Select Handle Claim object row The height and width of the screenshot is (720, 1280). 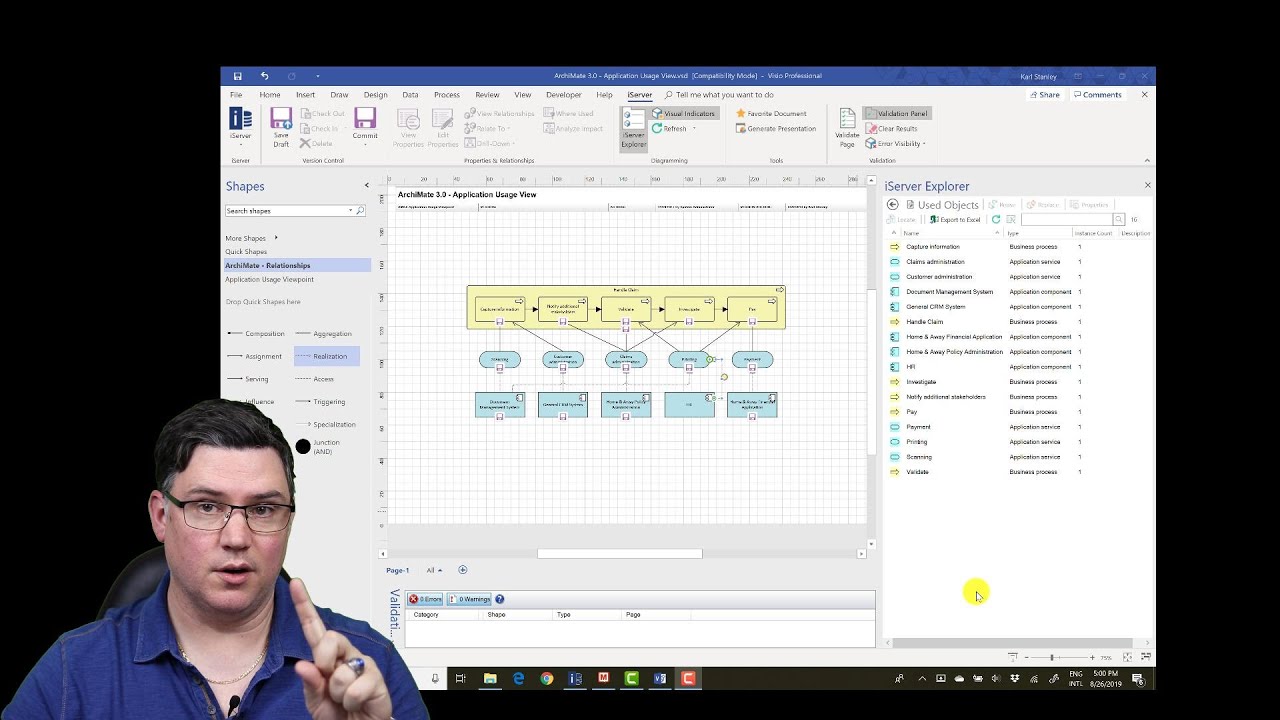coord(1018,322)
